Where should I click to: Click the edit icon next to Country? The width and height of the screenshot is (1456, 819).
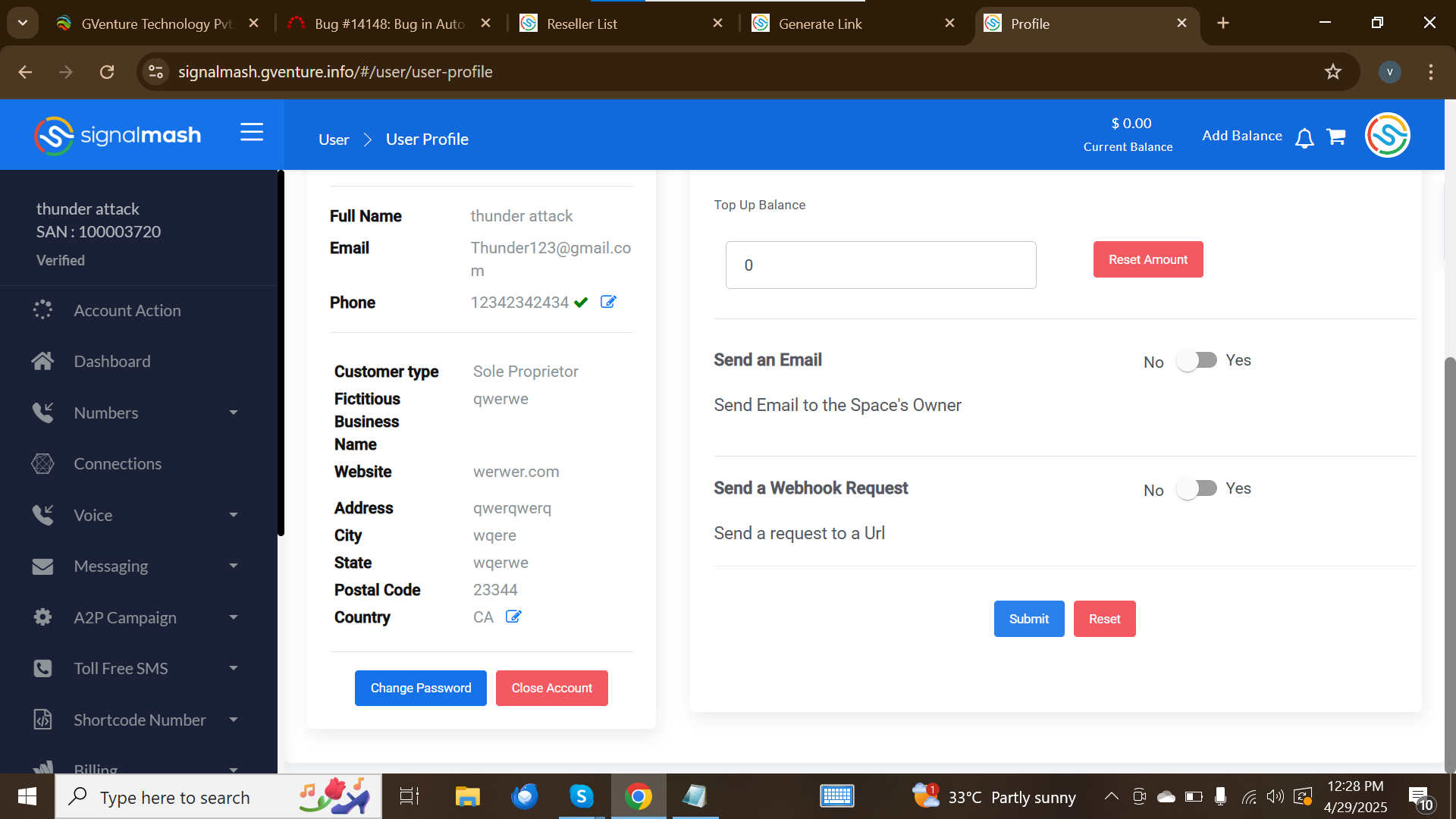[513, 617]
